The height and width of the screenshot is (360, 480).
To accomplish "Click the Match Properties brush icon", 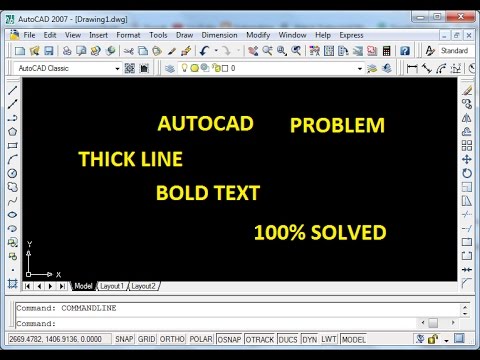I will [x=172, y=51].
